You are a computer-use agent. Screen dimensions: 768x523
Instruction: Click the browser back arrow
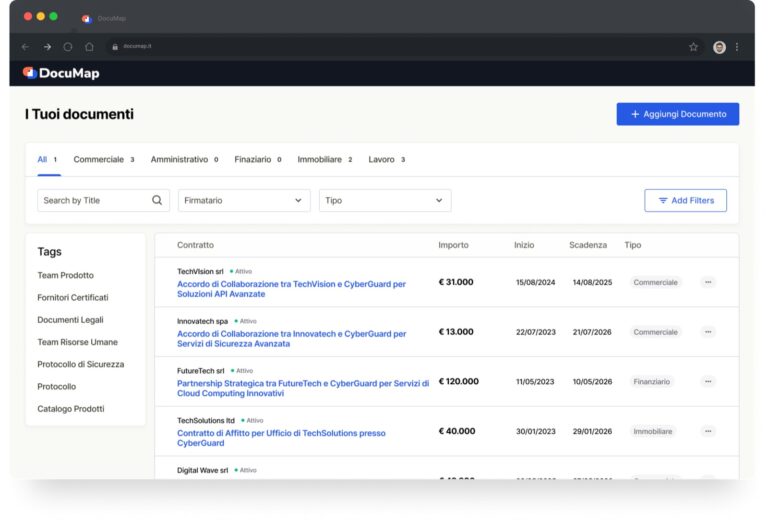25,47
